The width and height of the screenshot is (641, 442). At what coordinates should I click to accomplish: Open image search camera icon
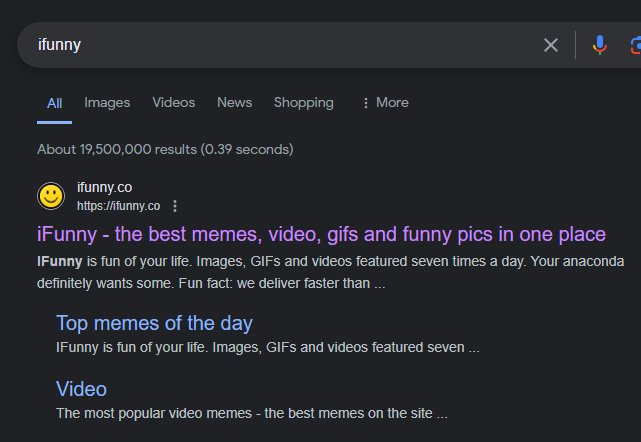click(636, 45)
